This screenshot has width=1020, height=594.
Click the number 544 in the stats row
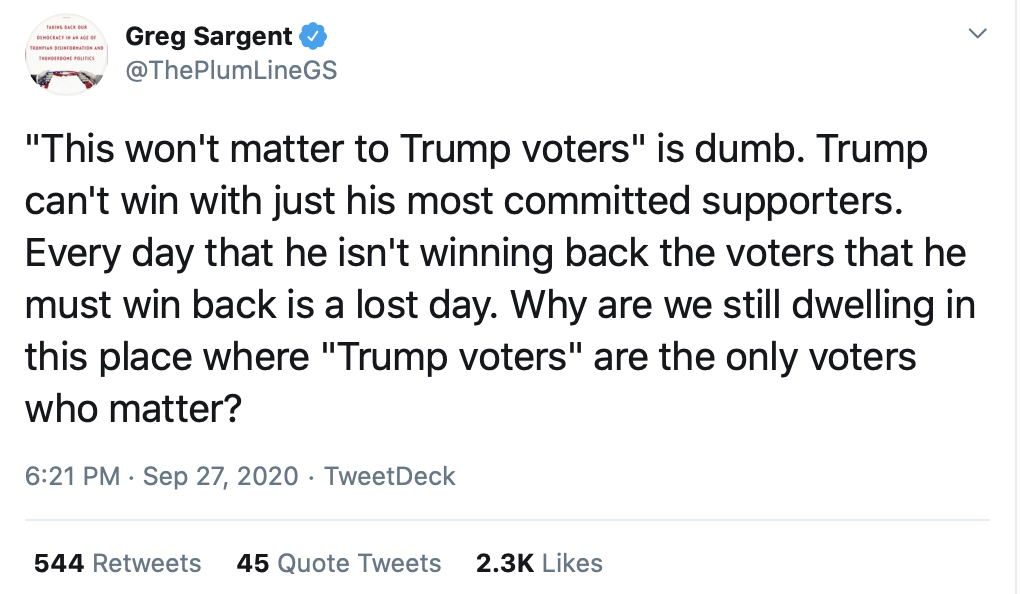click(58, 563)
